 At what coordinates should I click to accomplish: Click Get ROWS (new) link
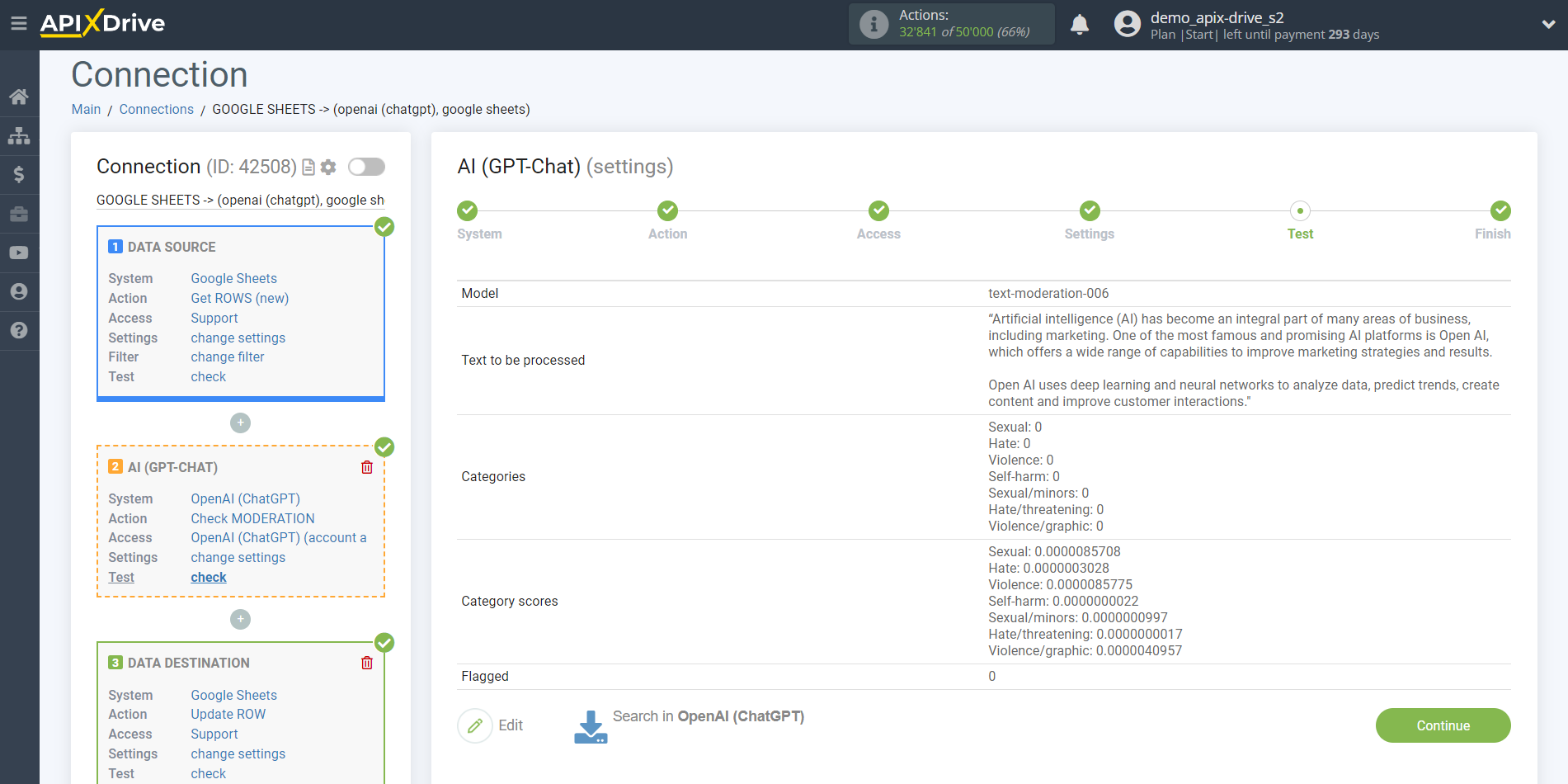(x=239, y=298)
